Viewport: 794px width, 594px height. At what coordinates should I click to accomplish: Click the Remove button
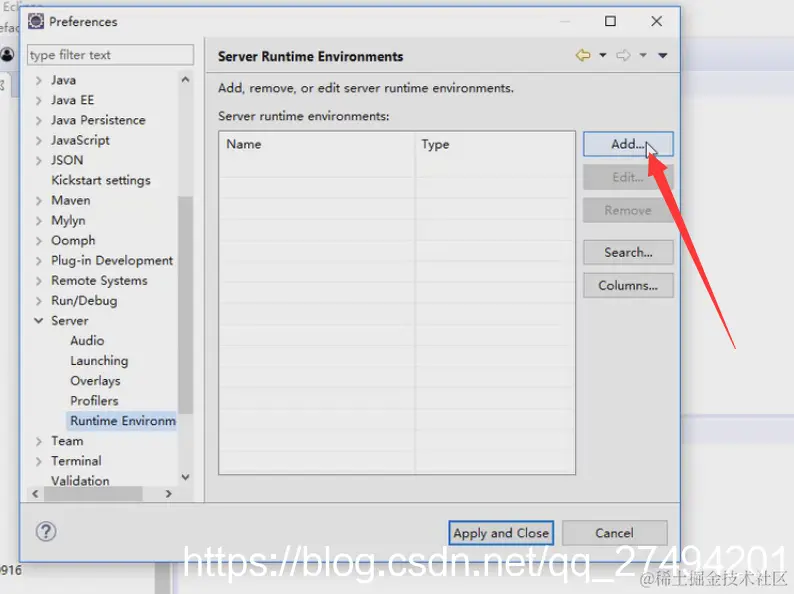(628, 210)
